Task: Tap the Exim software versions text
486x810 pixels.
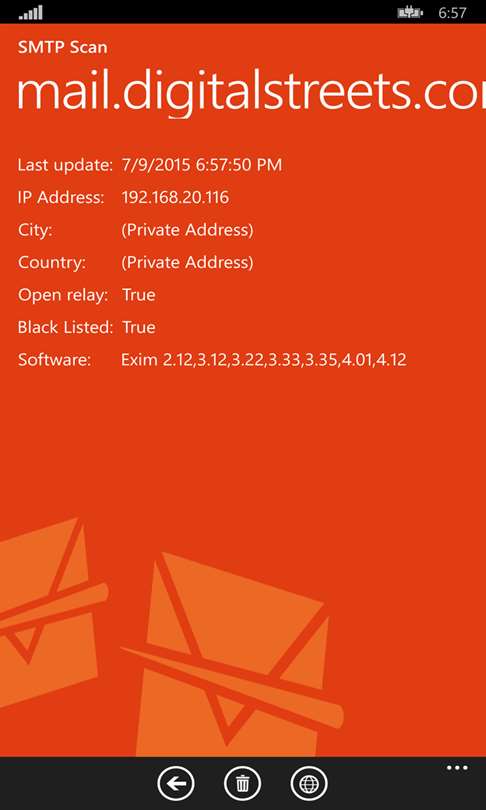Action: (x=263, y=360)
